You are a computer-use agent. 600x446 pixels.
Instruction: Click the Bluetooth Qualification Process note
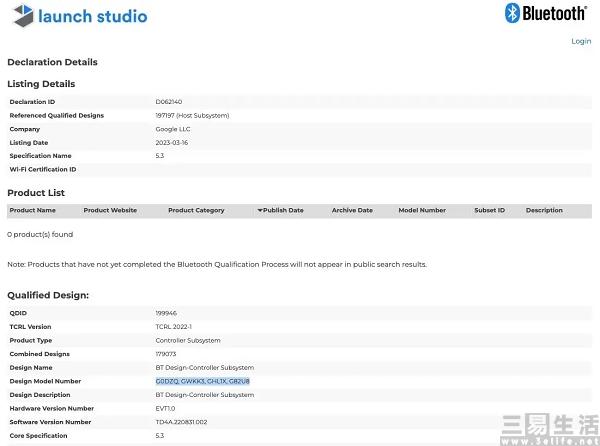tap(217, 265)
